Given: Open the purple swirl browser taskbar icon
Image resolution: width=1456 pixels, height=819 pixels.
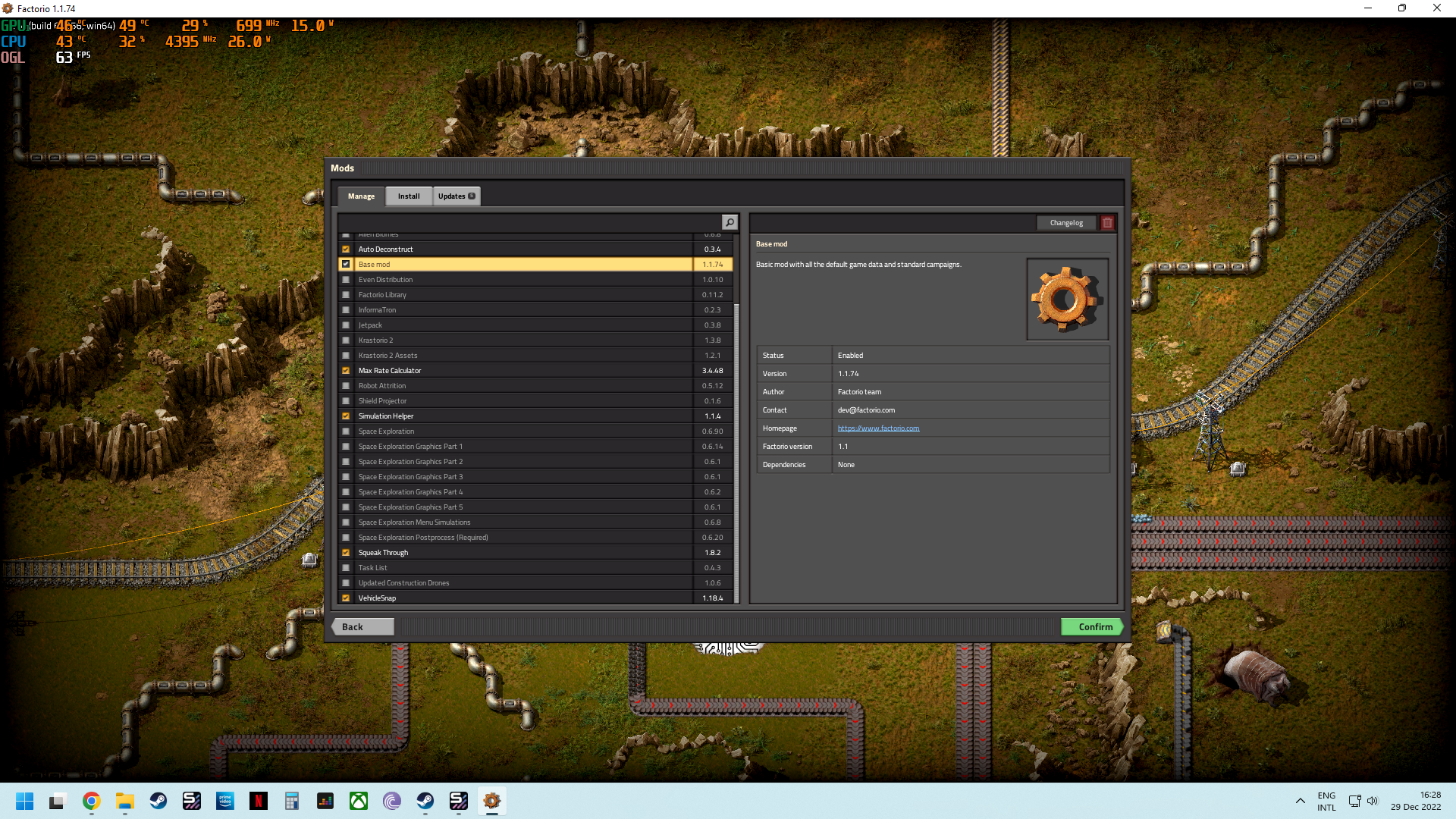Looking at the screenshot, I should 391,801.
